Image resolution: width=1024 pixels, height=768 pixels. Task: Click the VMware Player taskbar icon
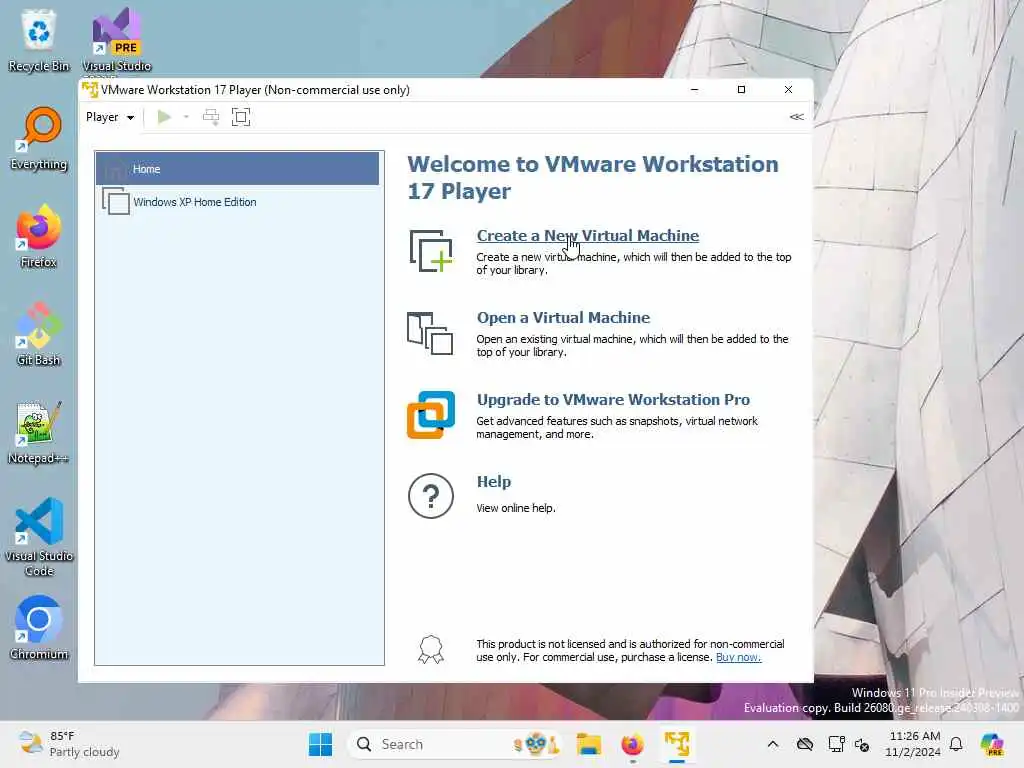[x=677, y=744]
